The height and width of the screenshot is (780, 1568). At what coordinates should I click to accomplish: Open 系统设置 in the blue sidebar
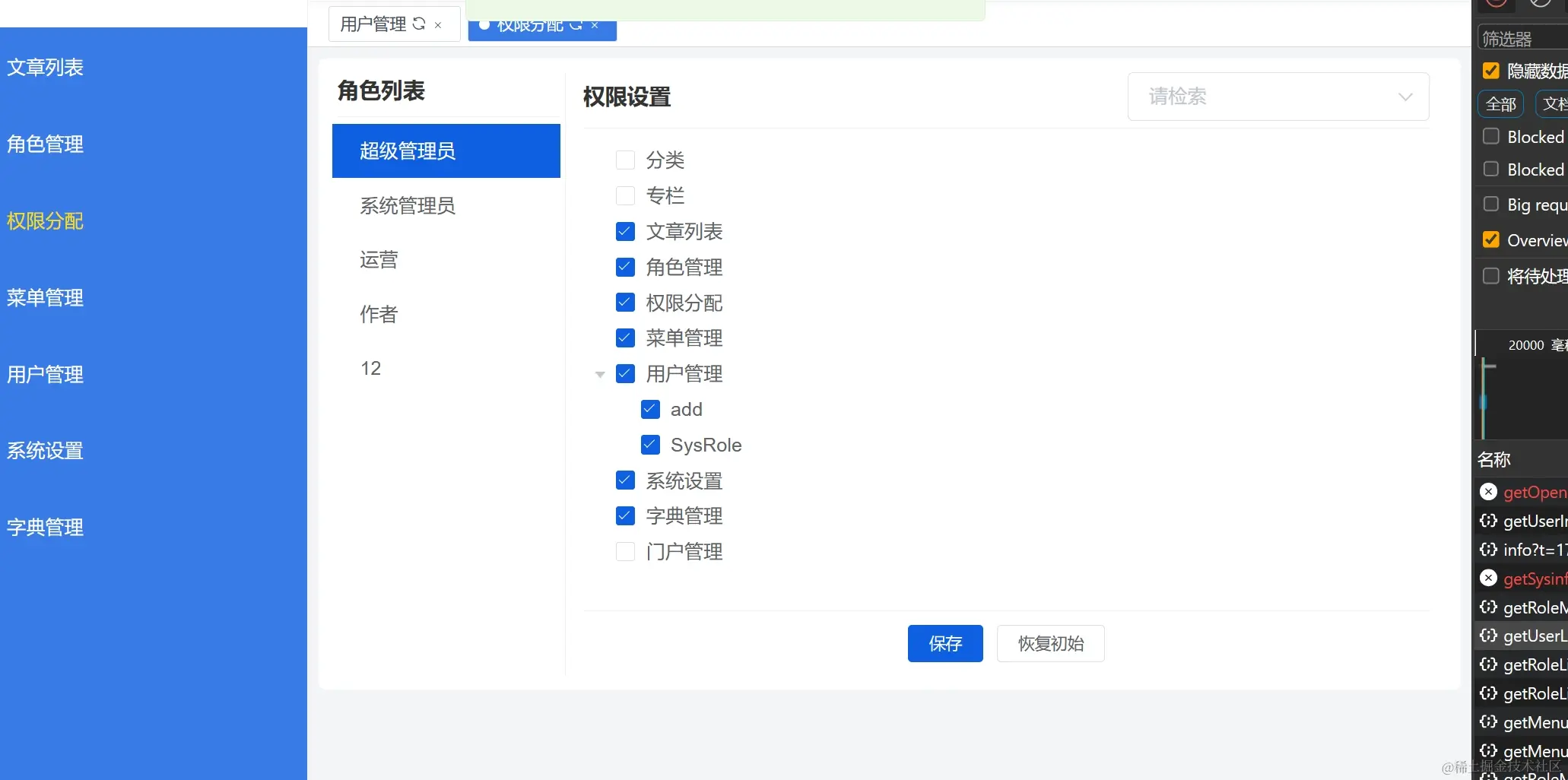click(46, 451)
